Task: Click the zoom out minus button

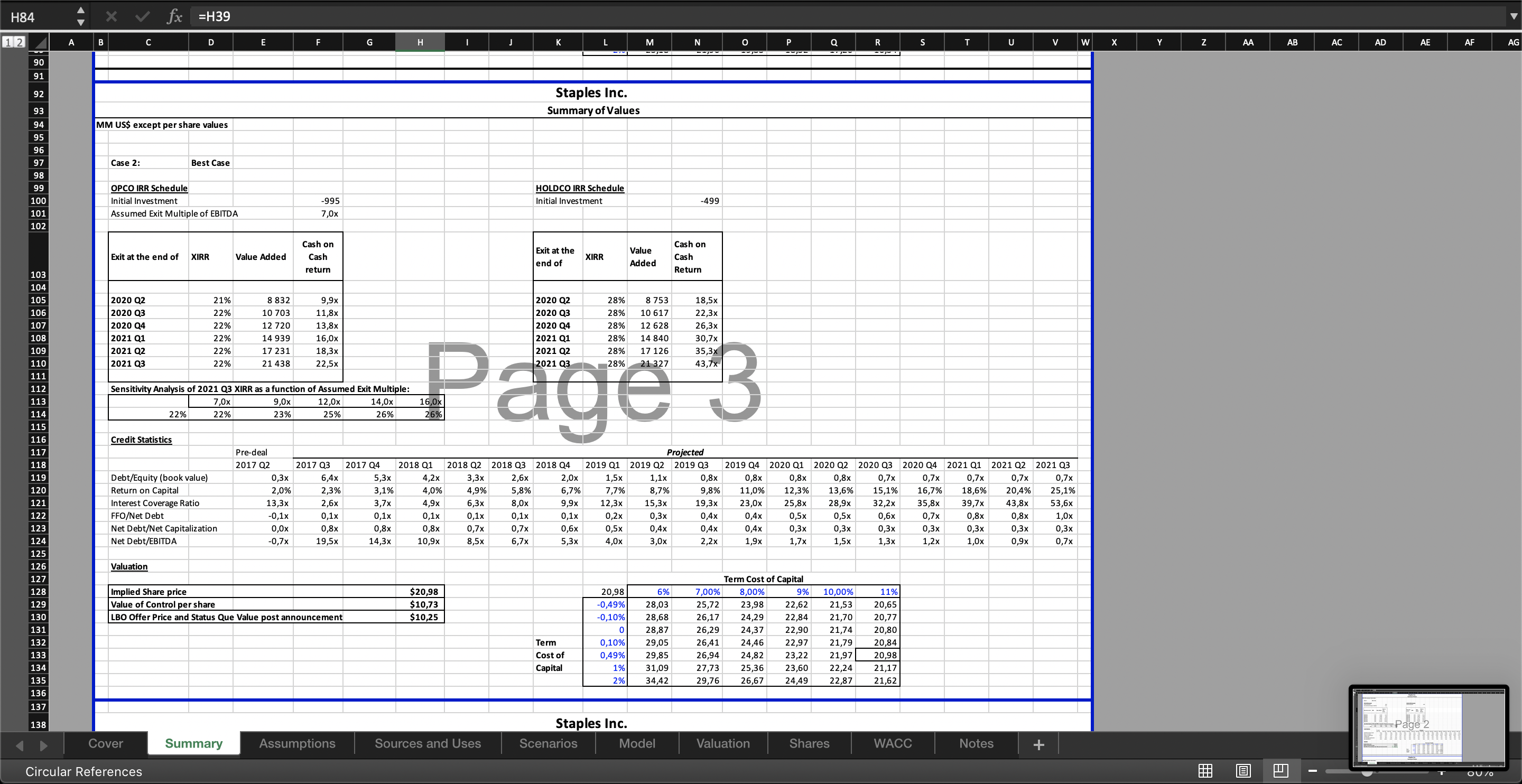Action: tap(1313, 770)
